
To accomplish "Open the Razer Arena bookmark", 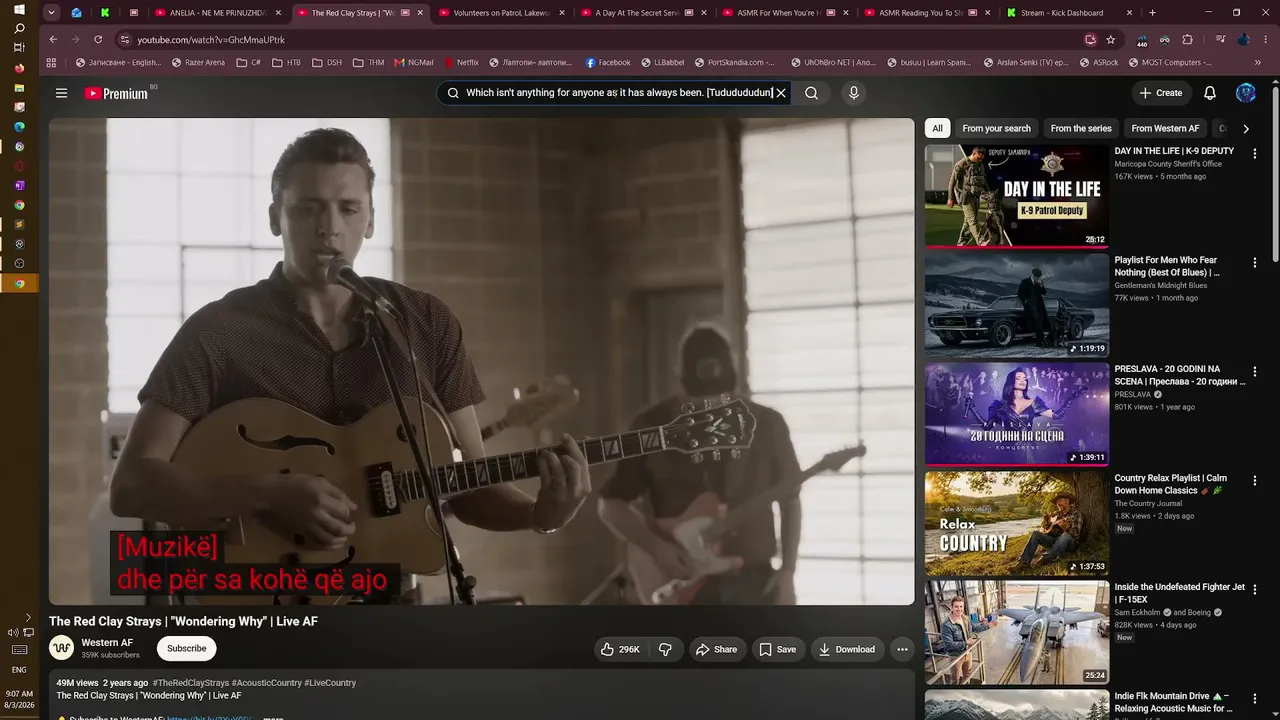I will pos(198,62).
